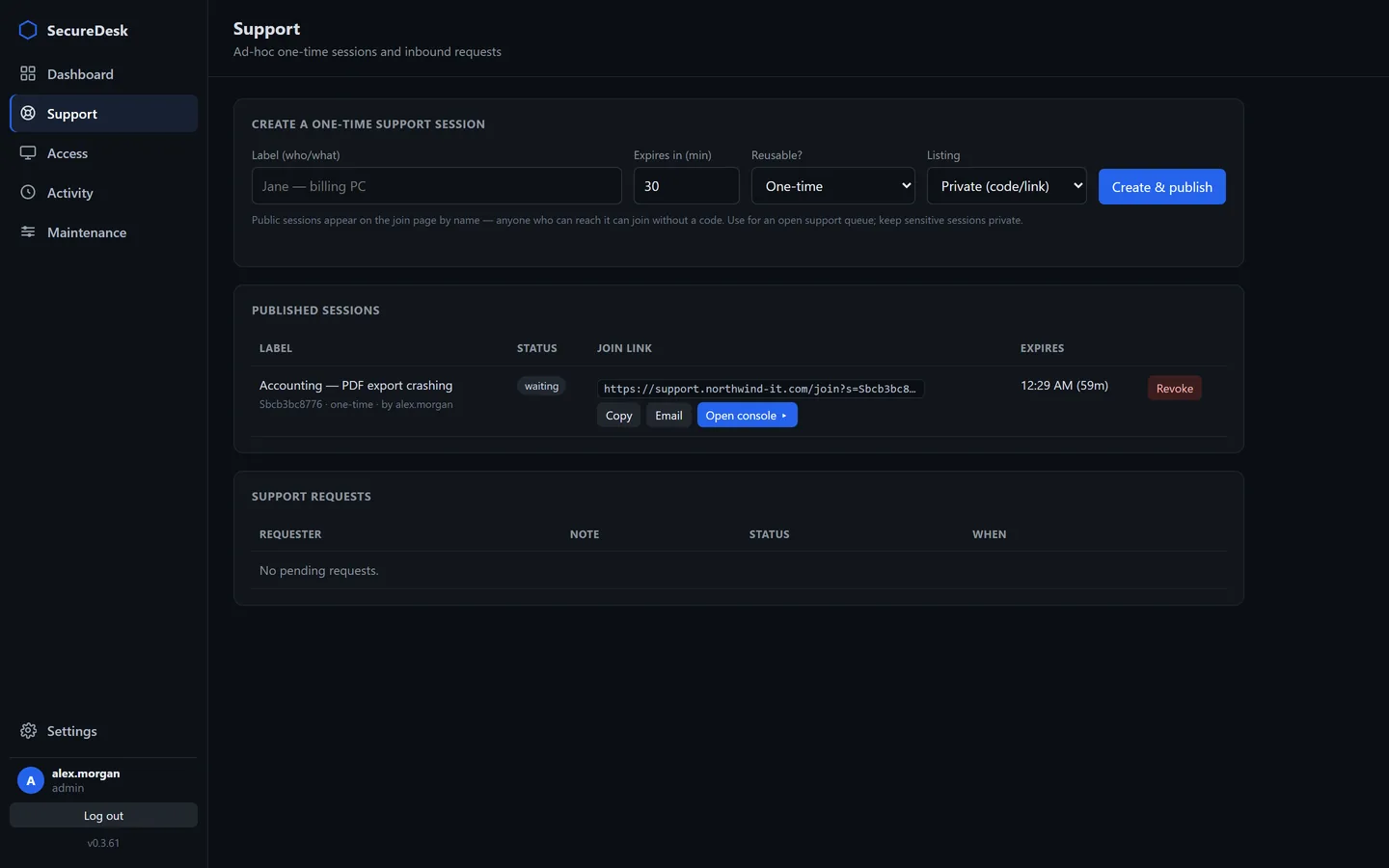Click session ID text '5bcb3bc8776'
Image resolution: width=1389 pixels, height=868 pixels.
coord(290,404)
